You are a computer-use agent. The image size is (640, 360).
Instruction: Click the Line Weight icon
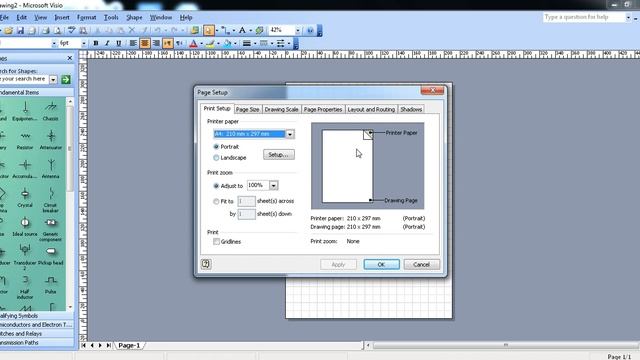(x=247, y=43)
